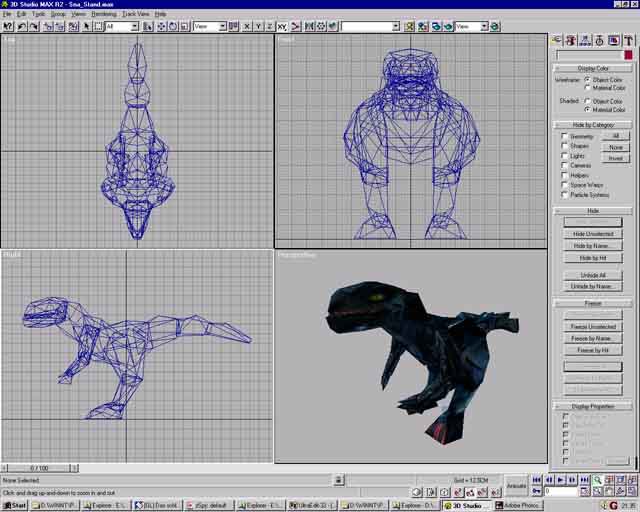Check the Lights category checkbox
This screenshot has width=640, height=512.
(x=565, y=155)
